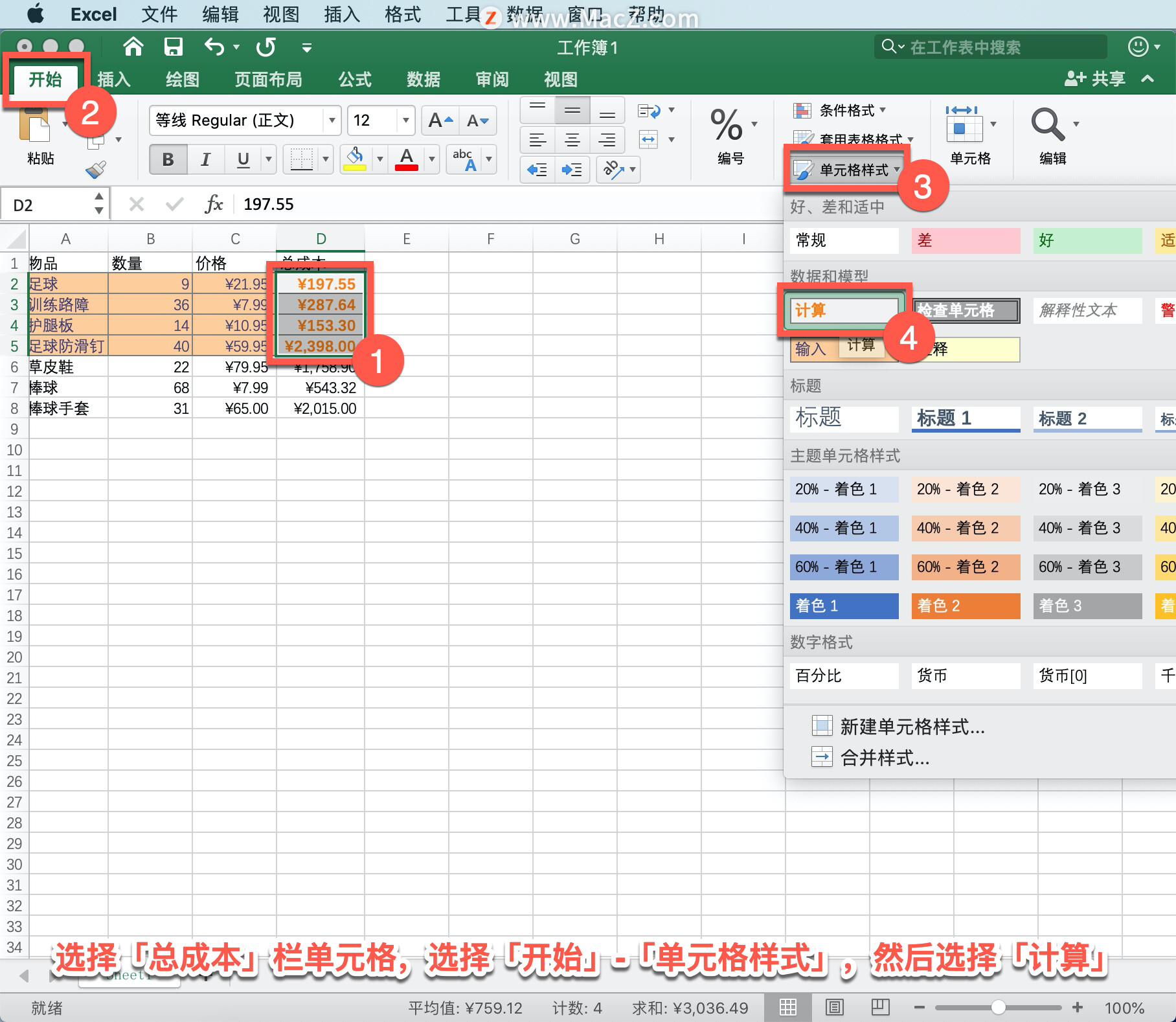Click the wrap text icon
The width and height of the screenshot is (1176, 1022).
pos(649,111)
